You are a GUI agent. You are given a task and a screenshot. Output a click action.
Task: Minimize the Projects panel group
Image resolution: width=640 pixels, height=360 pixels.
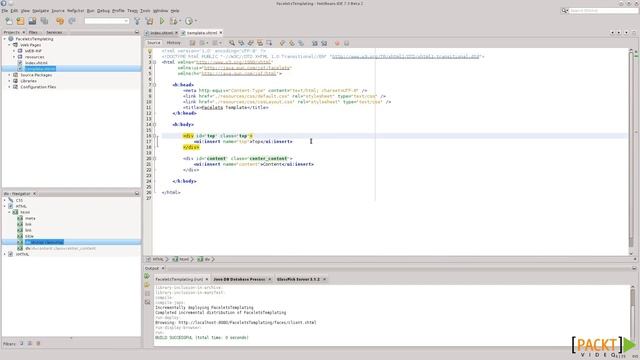click(x=137, y=32)
